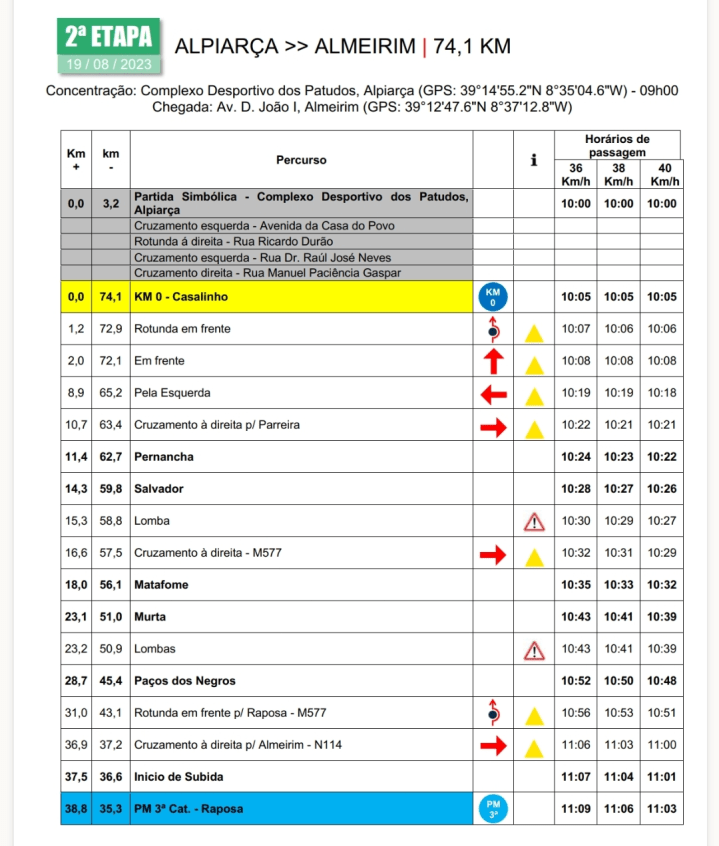Screen dimensions: 719x846
Task: Click the info symbol in the table header
Action: tap(534, 160)
